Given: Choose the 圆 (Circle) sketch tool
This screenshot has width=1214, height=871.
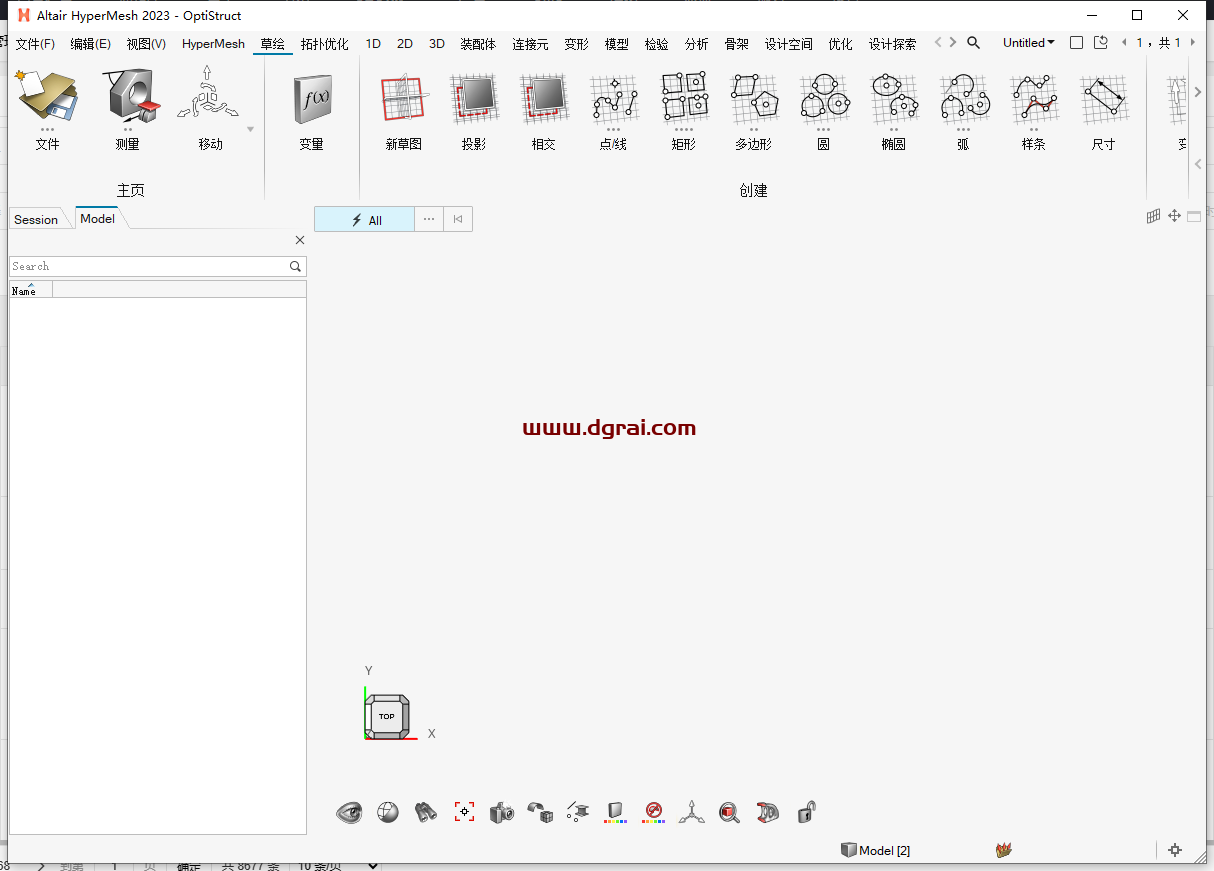Looking at the screenshot, I should [x=824, y=98].
